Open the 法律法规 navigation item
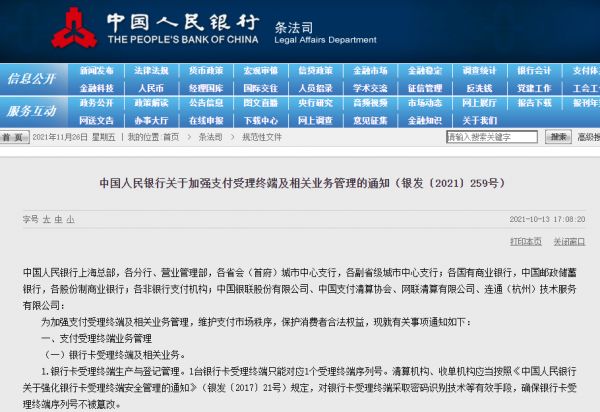 point(151,71)
